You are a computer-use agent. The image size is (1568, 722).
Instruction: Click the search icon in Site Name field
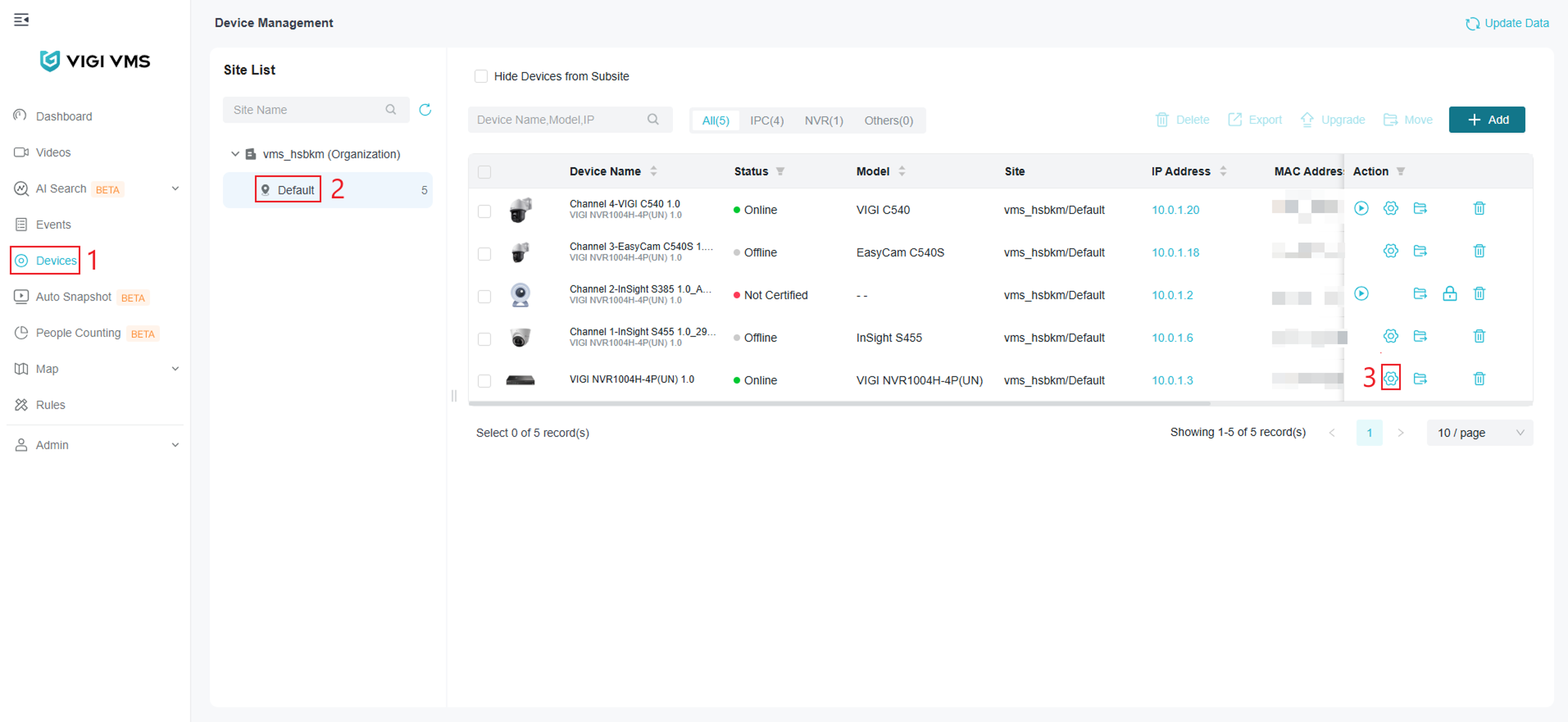(391, 110)
